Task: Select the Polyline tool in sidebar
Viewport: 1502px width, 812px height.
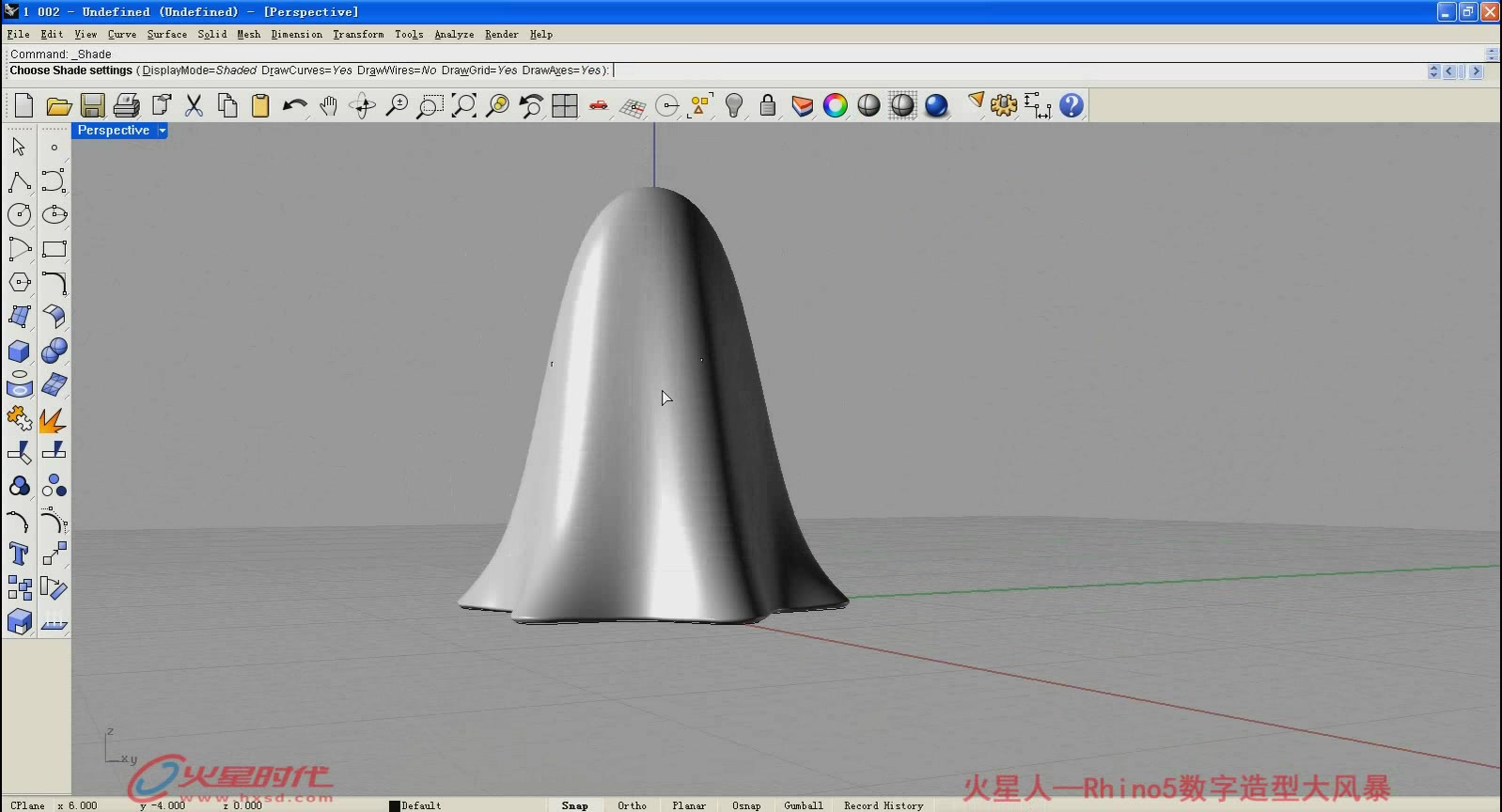Action: click(19, 180)
